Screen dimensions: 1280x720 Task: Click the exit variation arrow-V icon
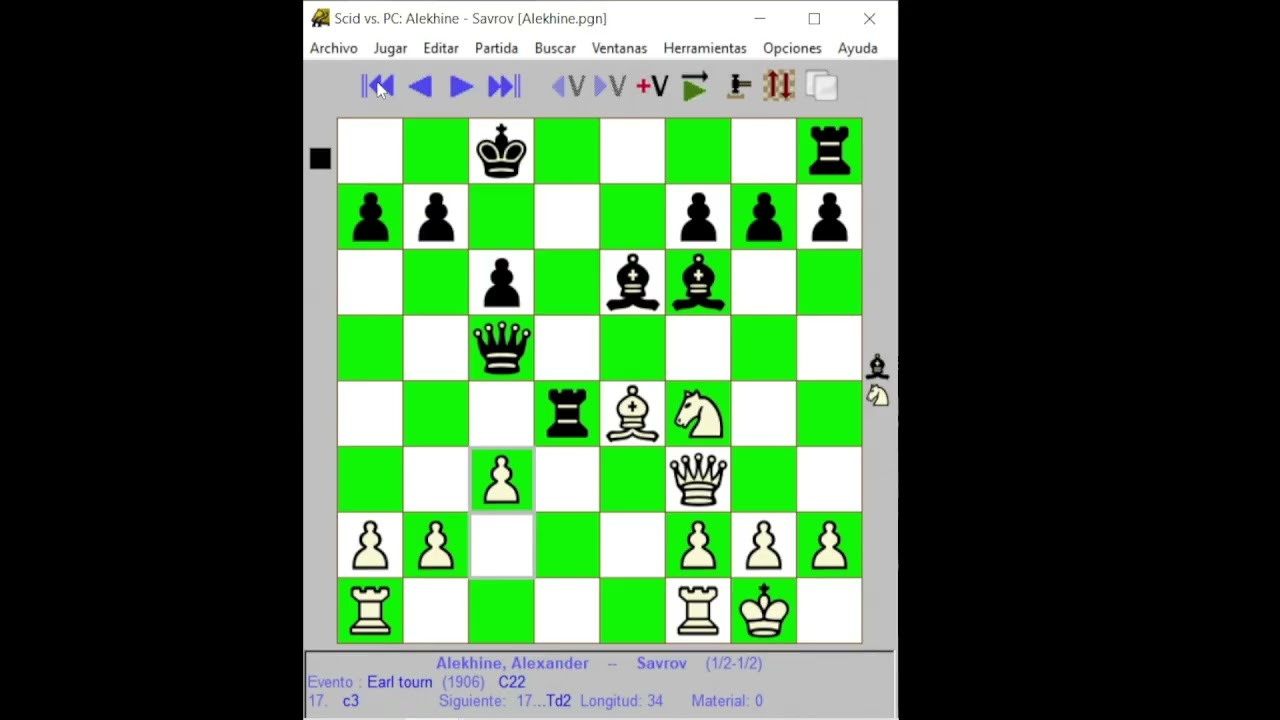568,87
